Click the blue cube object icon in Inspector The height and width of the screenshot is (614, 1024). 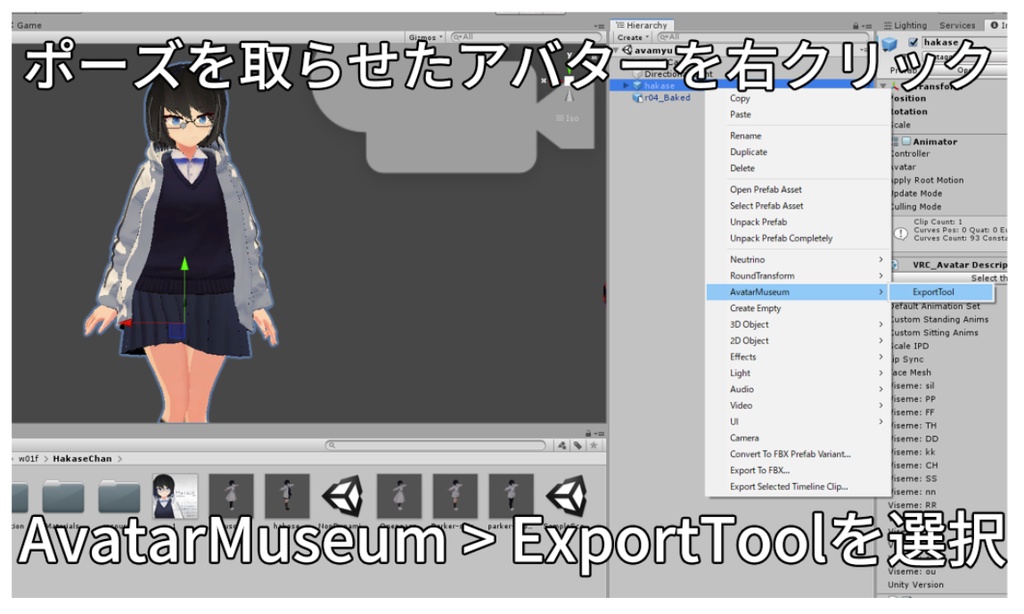889,44
